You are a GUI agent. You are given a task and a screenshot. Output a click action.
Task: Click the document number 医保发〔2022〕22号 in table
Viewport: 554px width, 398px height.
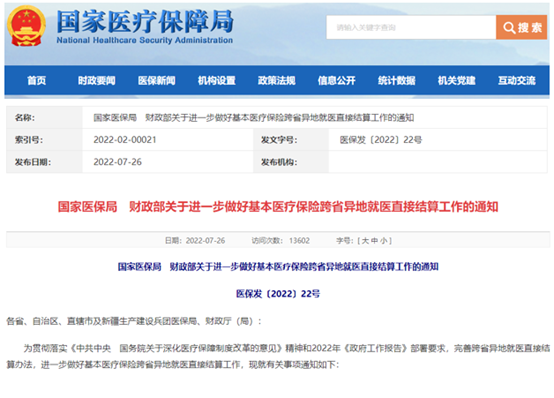tap(381, 140)
